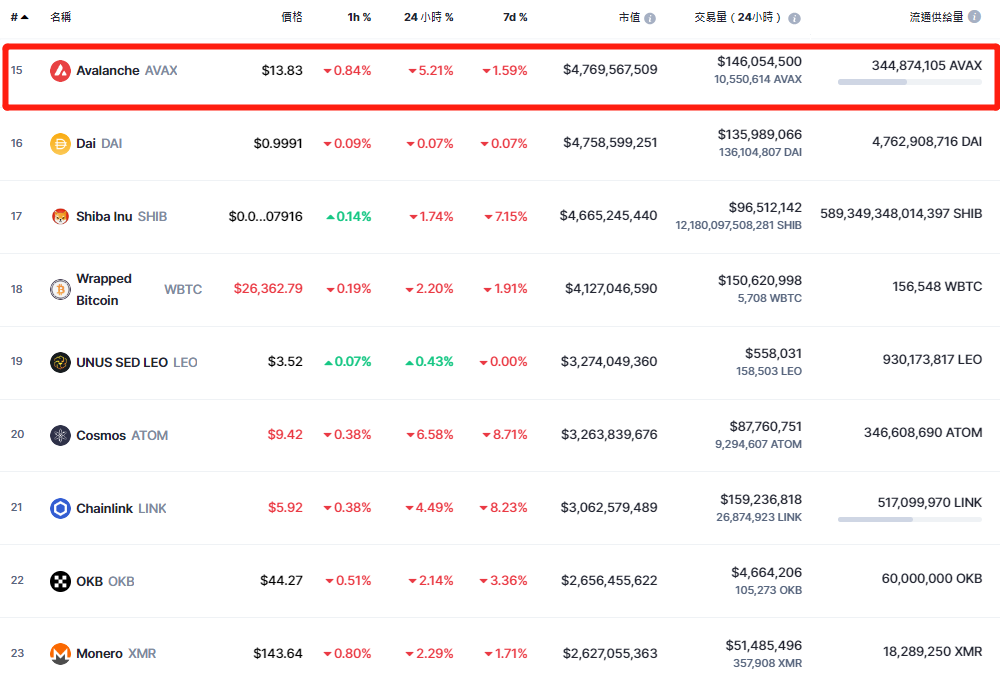
Task: Click Avalanche circulating supply progress bar
Action: point(909,82)
